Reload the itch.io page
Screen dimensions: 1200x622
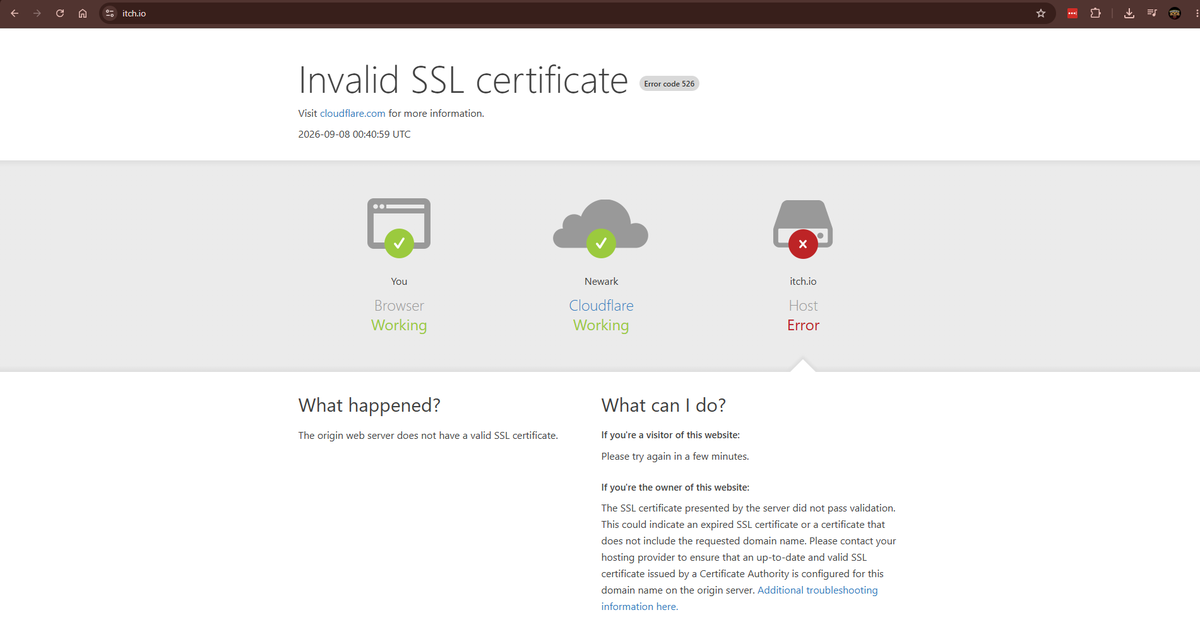coord(60,13)
